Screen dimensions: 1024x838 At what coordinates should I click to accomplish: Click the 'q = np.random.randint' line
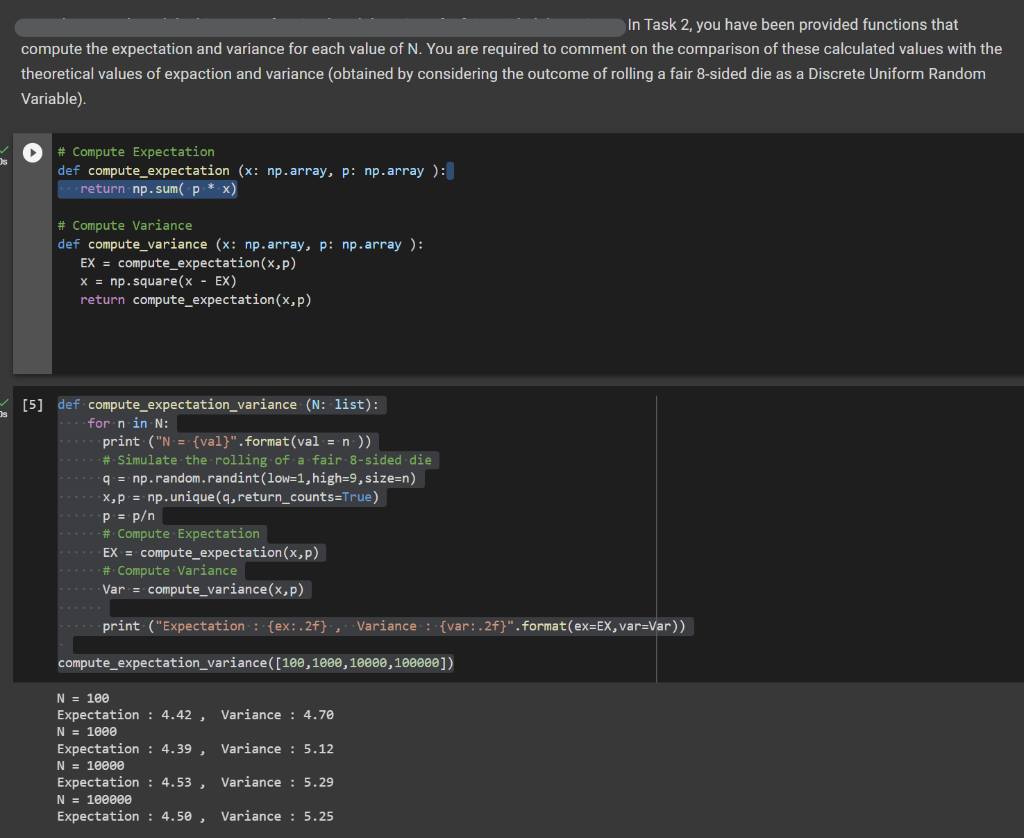[x=259, y=479]
